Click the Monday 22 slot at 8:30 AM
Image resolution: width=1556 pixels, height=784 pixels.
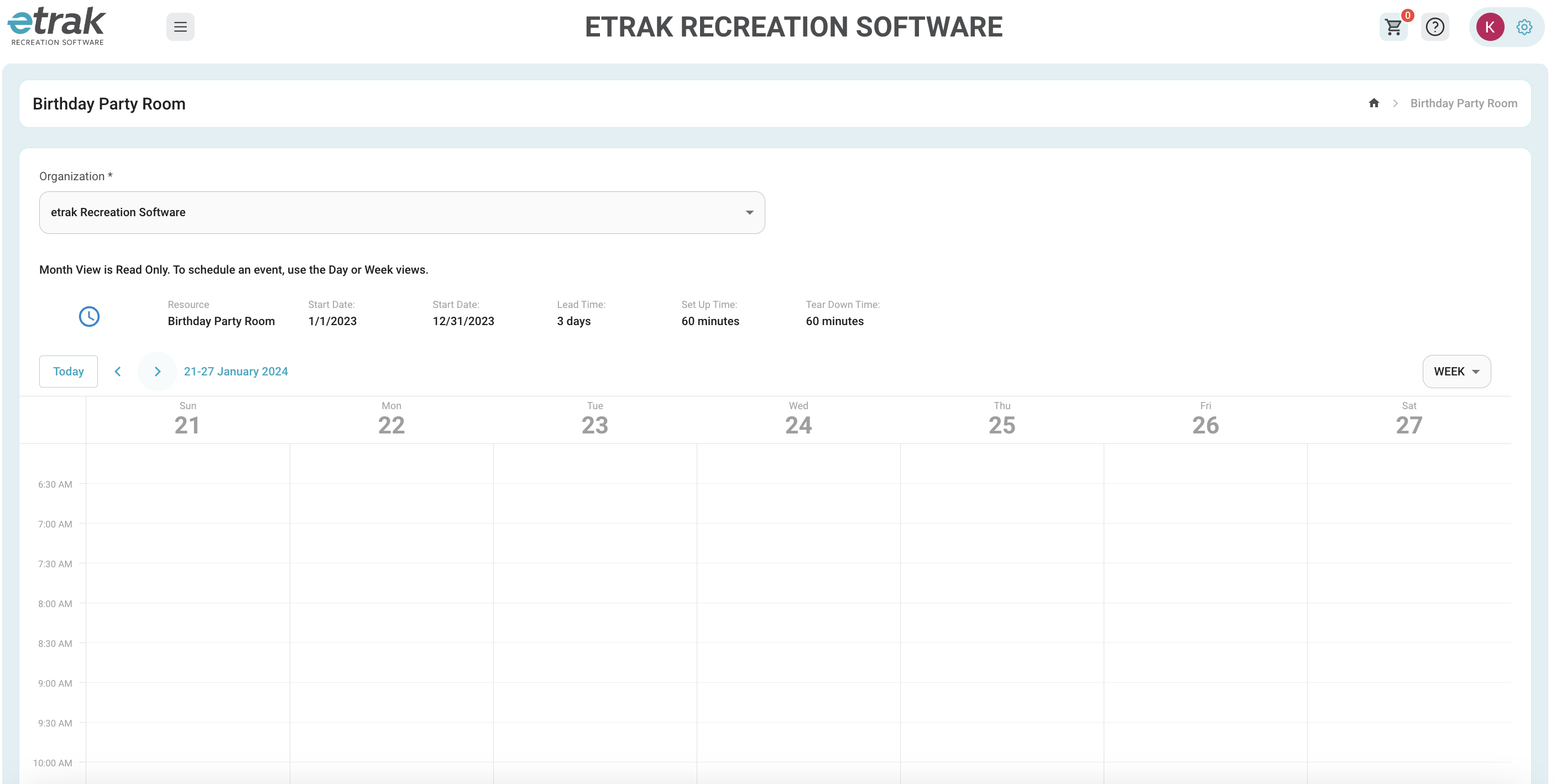click(391, 662)
